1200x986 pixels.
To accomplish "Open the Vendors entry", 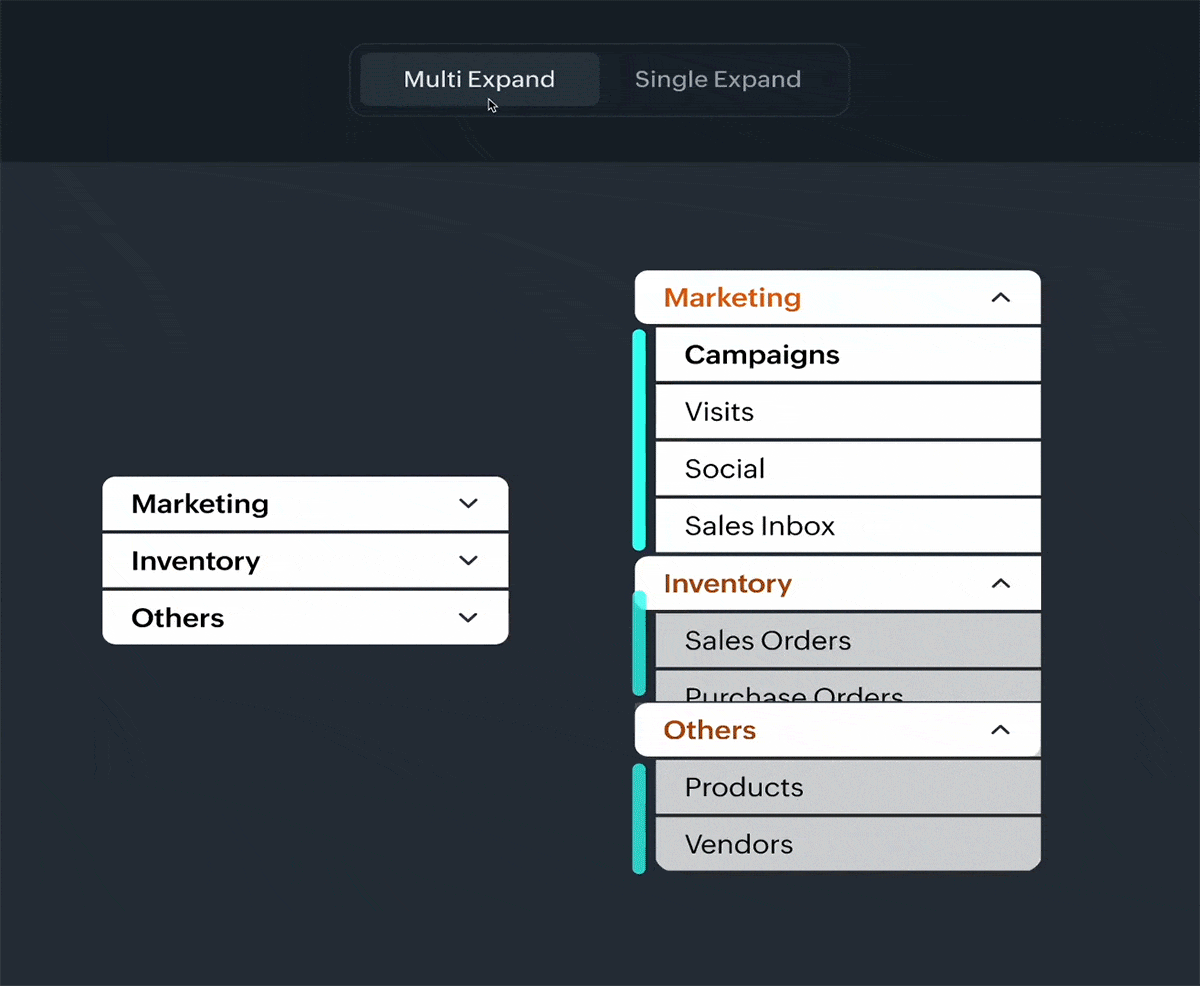I will click(x=739, y=845).
